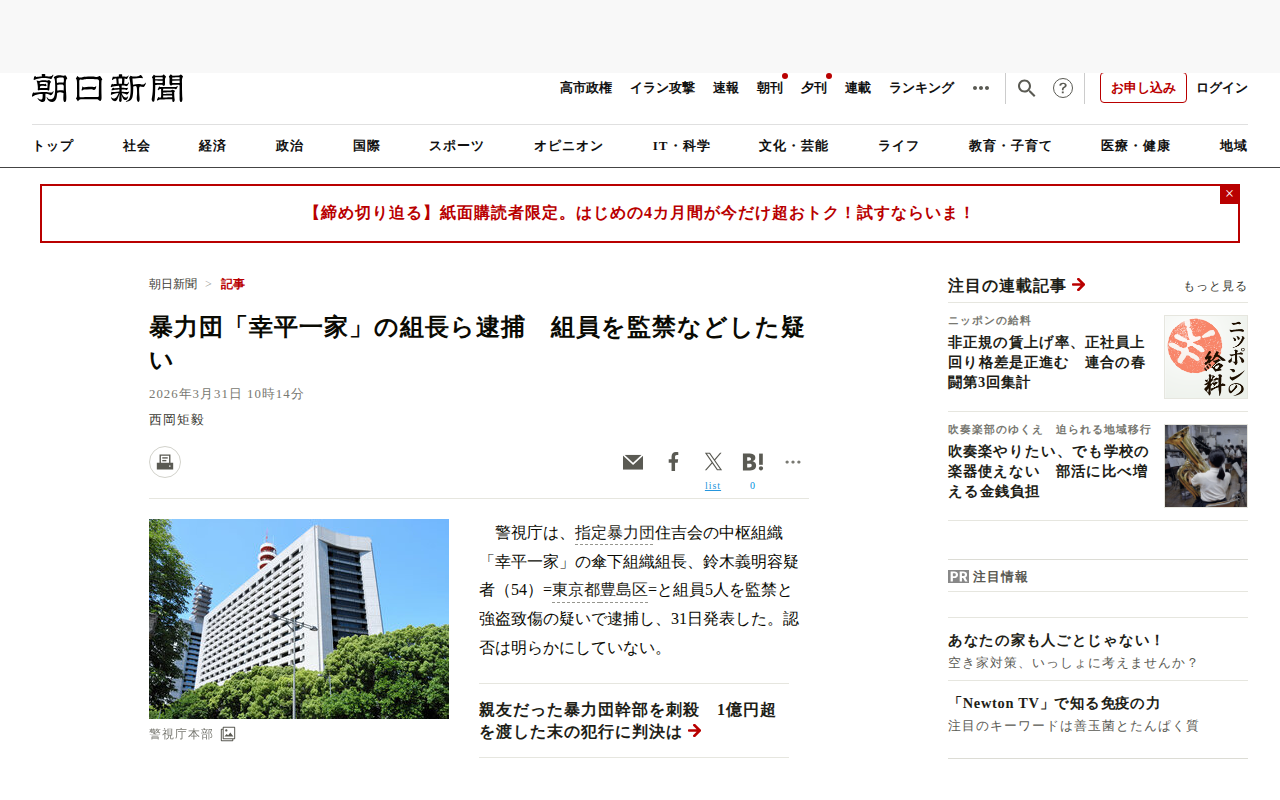Open the 注目の連載記事 heading link
Viewport: 1280px width, 800px height.
1017,286
